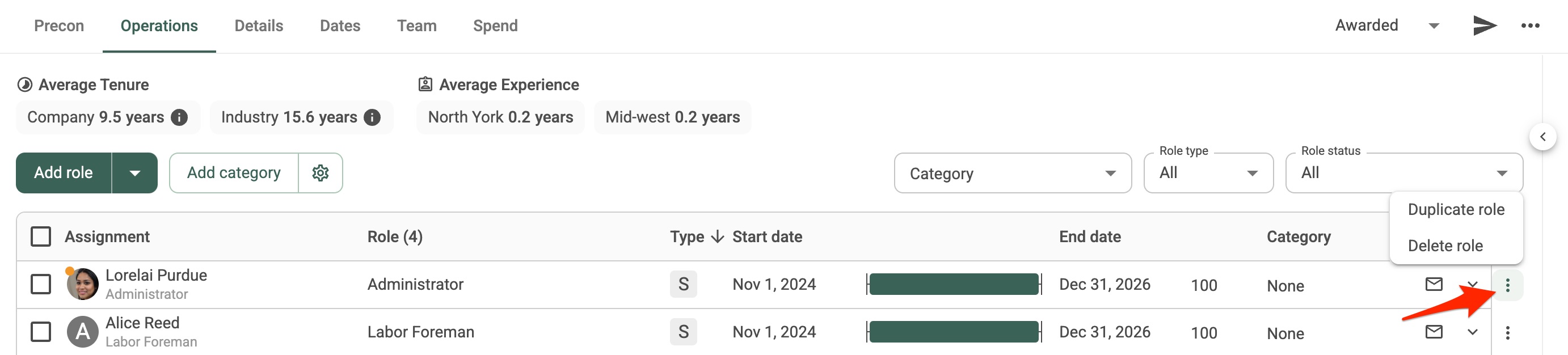Check the Alice Reed row checkbox
The height and width of the screenshot is (355, 1568).
(x=41, y=332)
